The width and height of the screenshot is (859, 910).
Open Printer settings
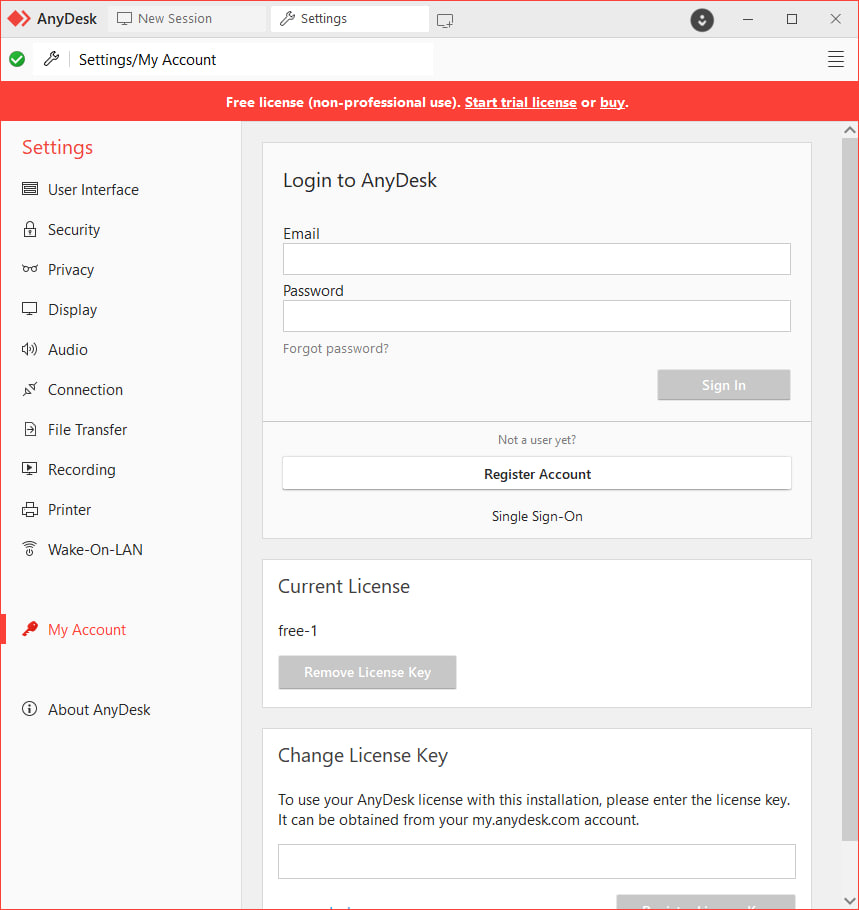coord(69,510)
